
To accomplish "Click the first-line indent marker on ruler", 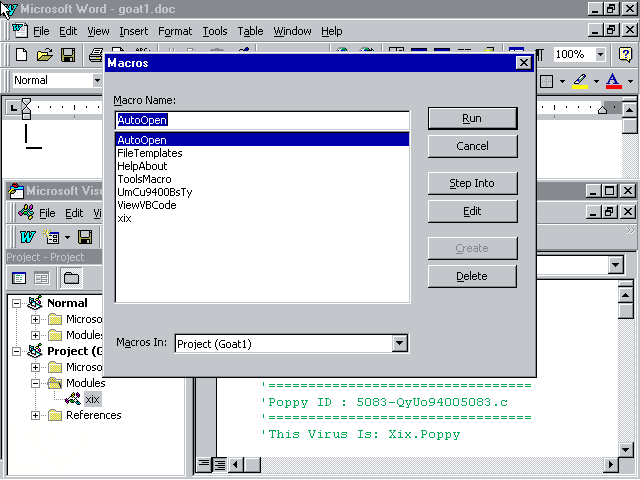I will tap(26, 102).
